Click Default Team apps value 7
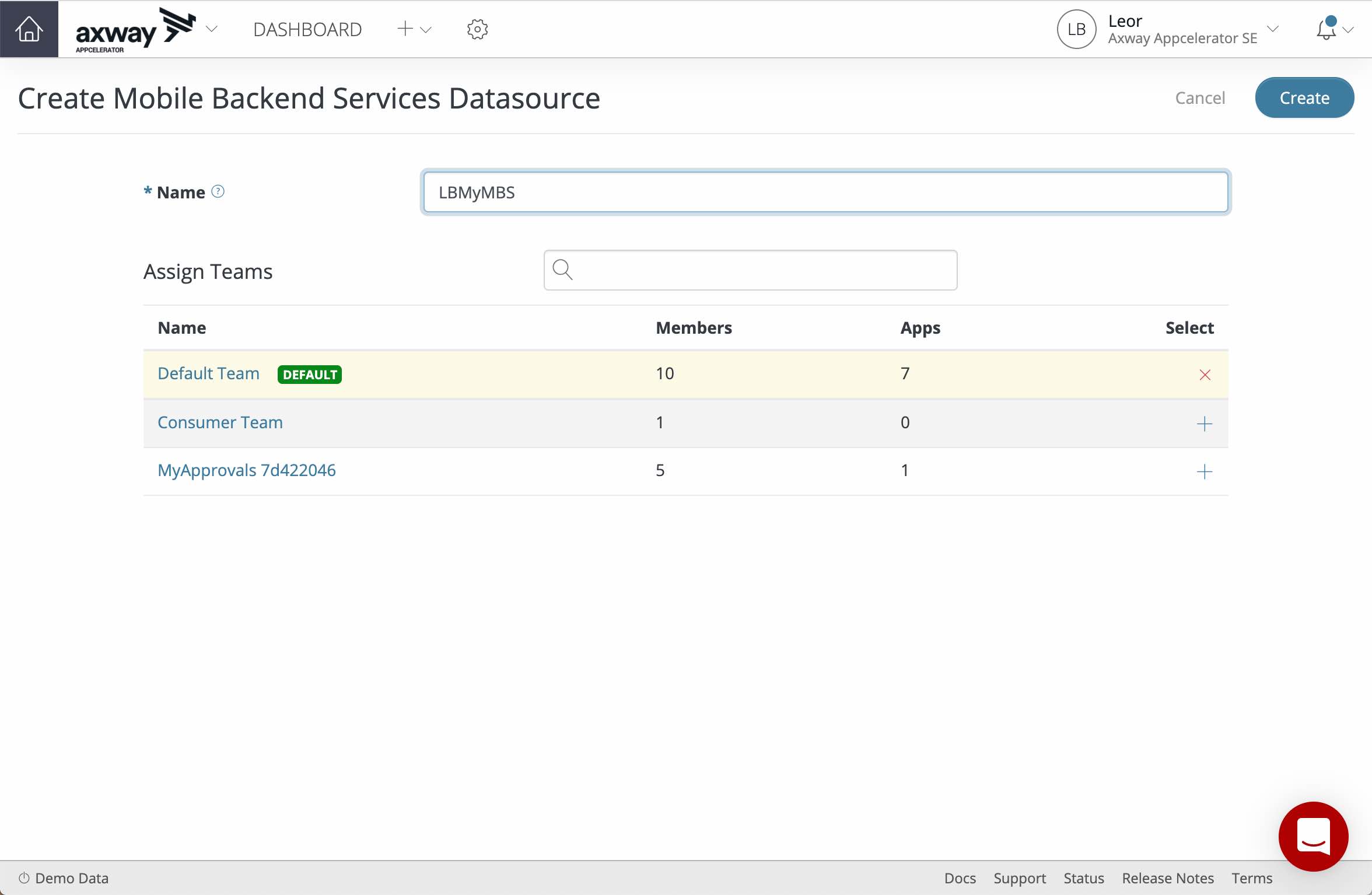 (x=905, y=373)
